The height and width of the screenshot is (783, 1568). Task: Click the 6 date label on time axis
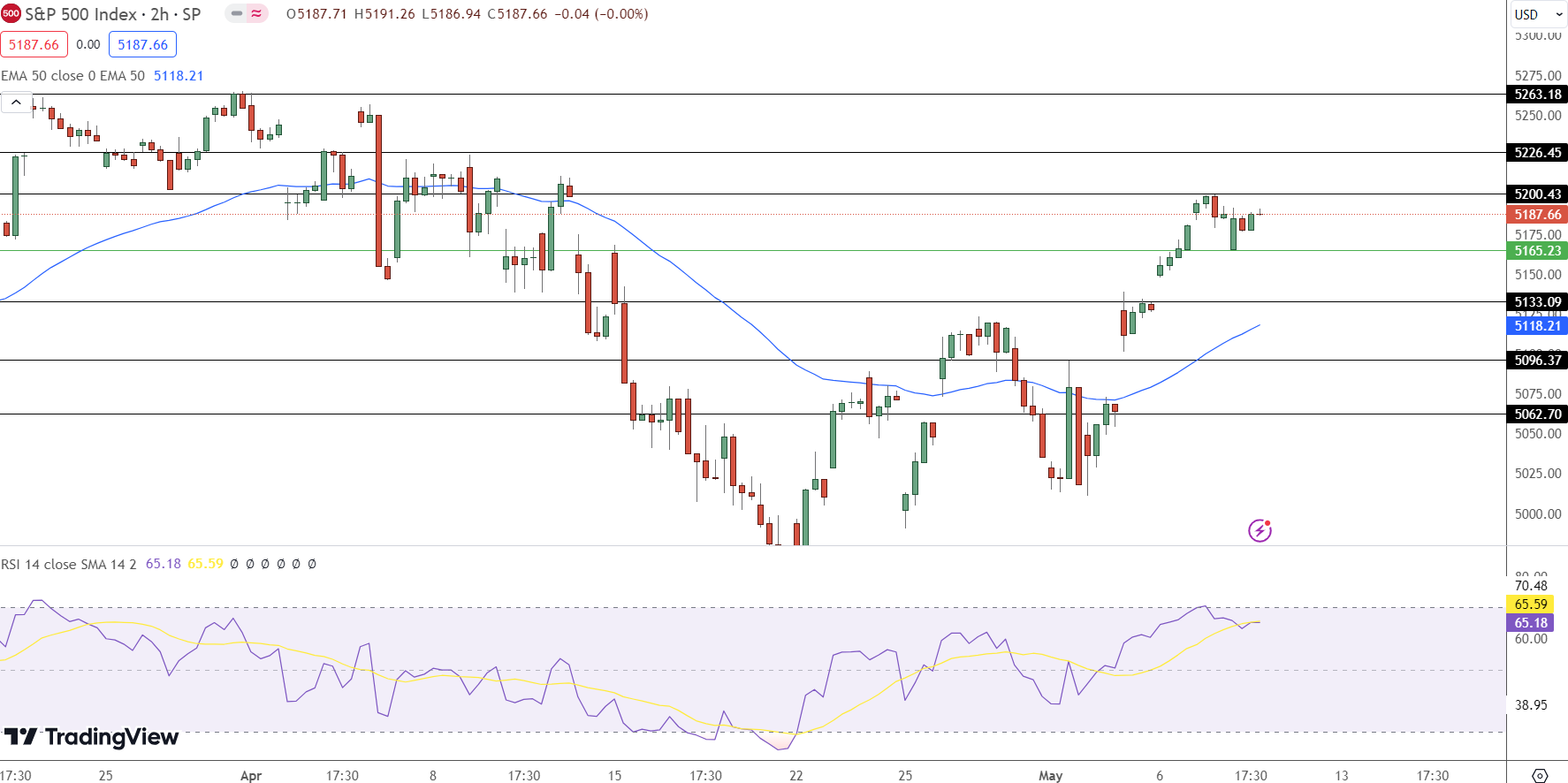pyautogui.click(x=1160, y=776)
